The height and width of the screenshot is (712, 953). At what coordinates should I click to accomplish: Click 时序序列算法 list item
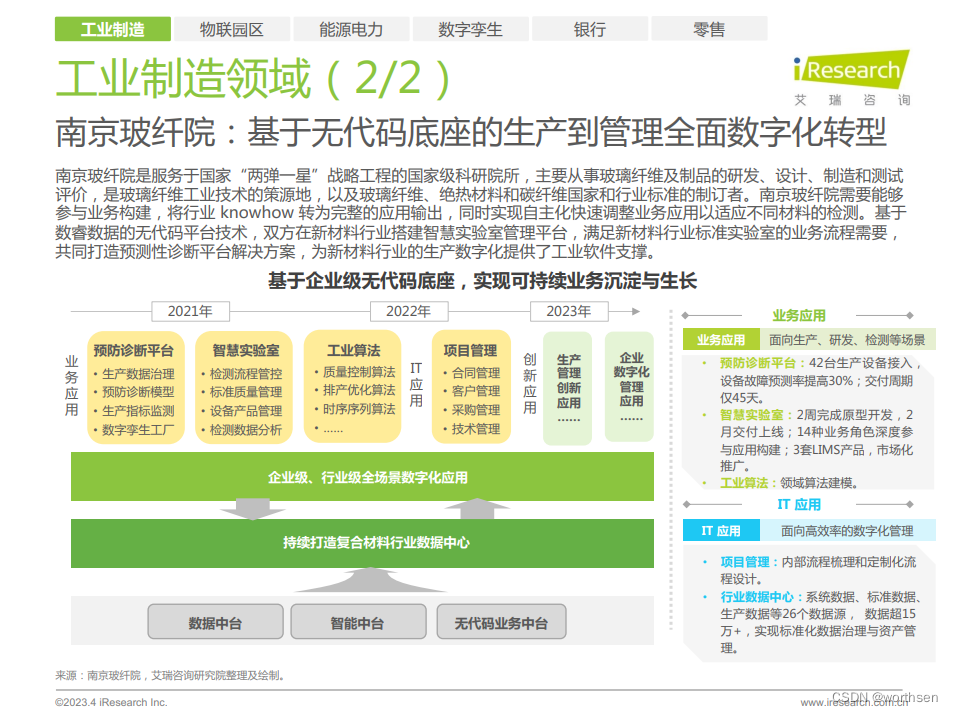[x=359, y=409]
